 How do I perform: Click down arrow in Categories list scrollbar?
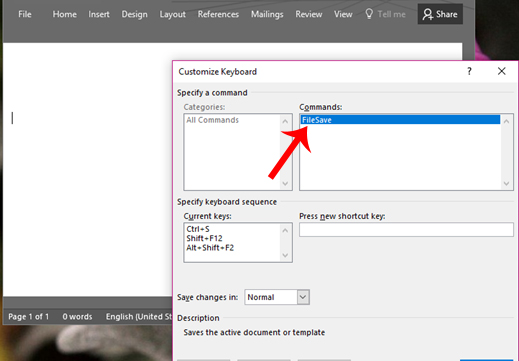click(x=285, y=183)
